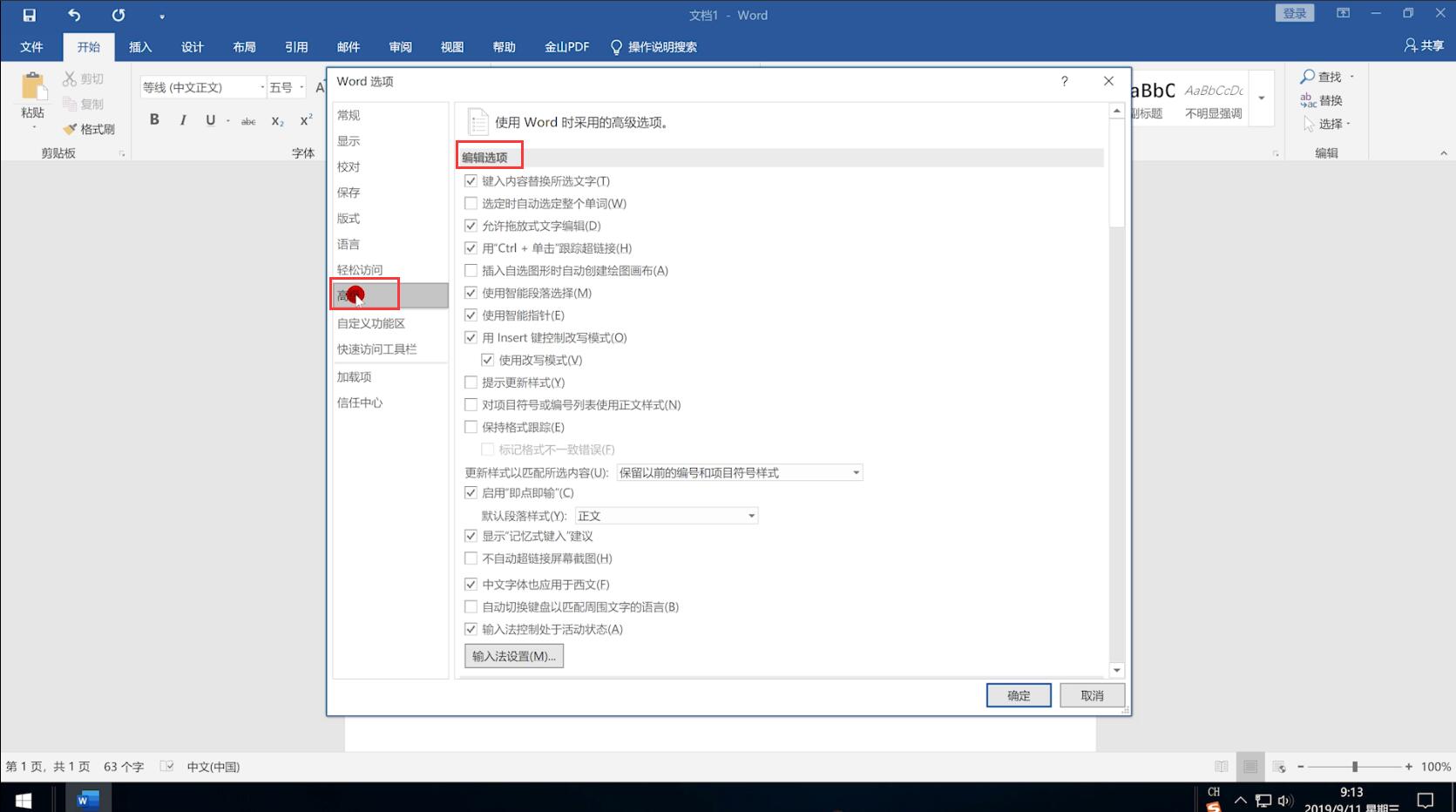Viewport: 1456px width, 812px height.
Task: Open the taskbar notification center icon
Action: 1426,800
